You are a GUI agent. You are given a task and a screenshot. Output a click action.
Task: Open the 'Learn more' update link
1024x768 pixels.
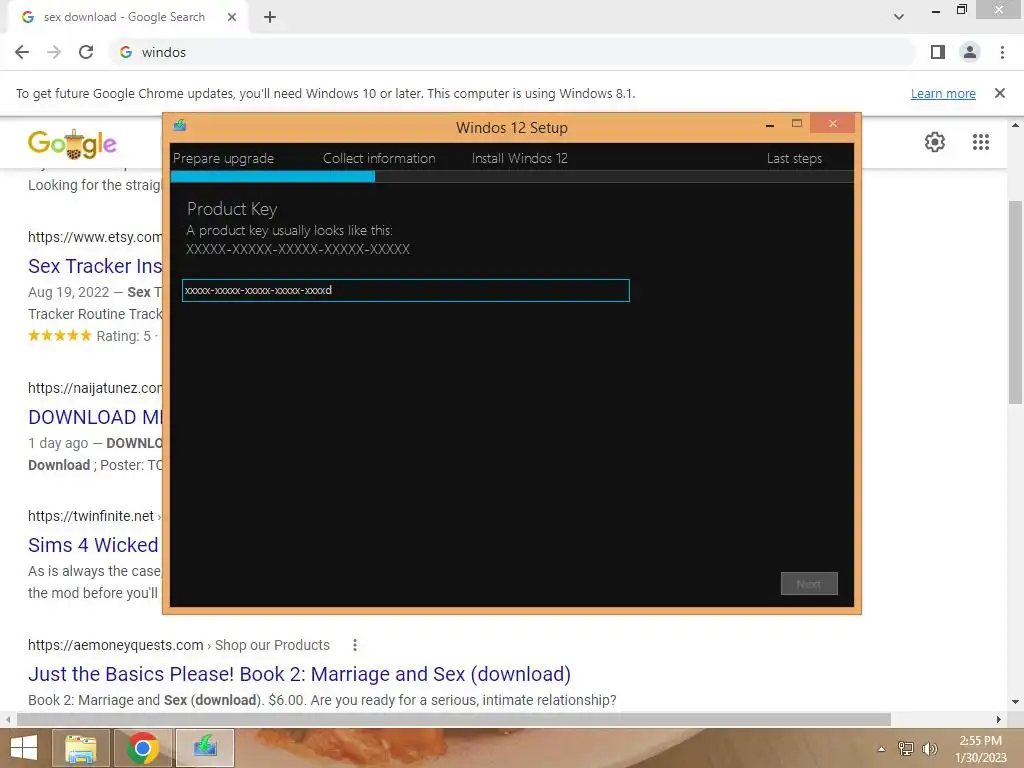pos(943,93)
